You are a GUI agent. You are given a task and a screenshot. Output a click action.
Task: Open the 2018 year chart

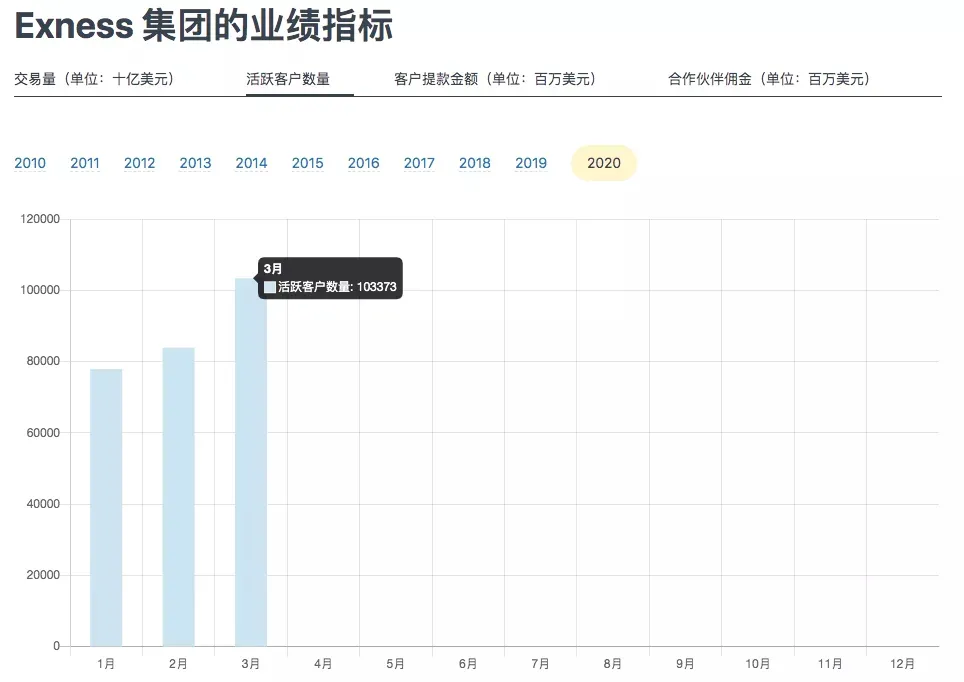coord(475,163)
